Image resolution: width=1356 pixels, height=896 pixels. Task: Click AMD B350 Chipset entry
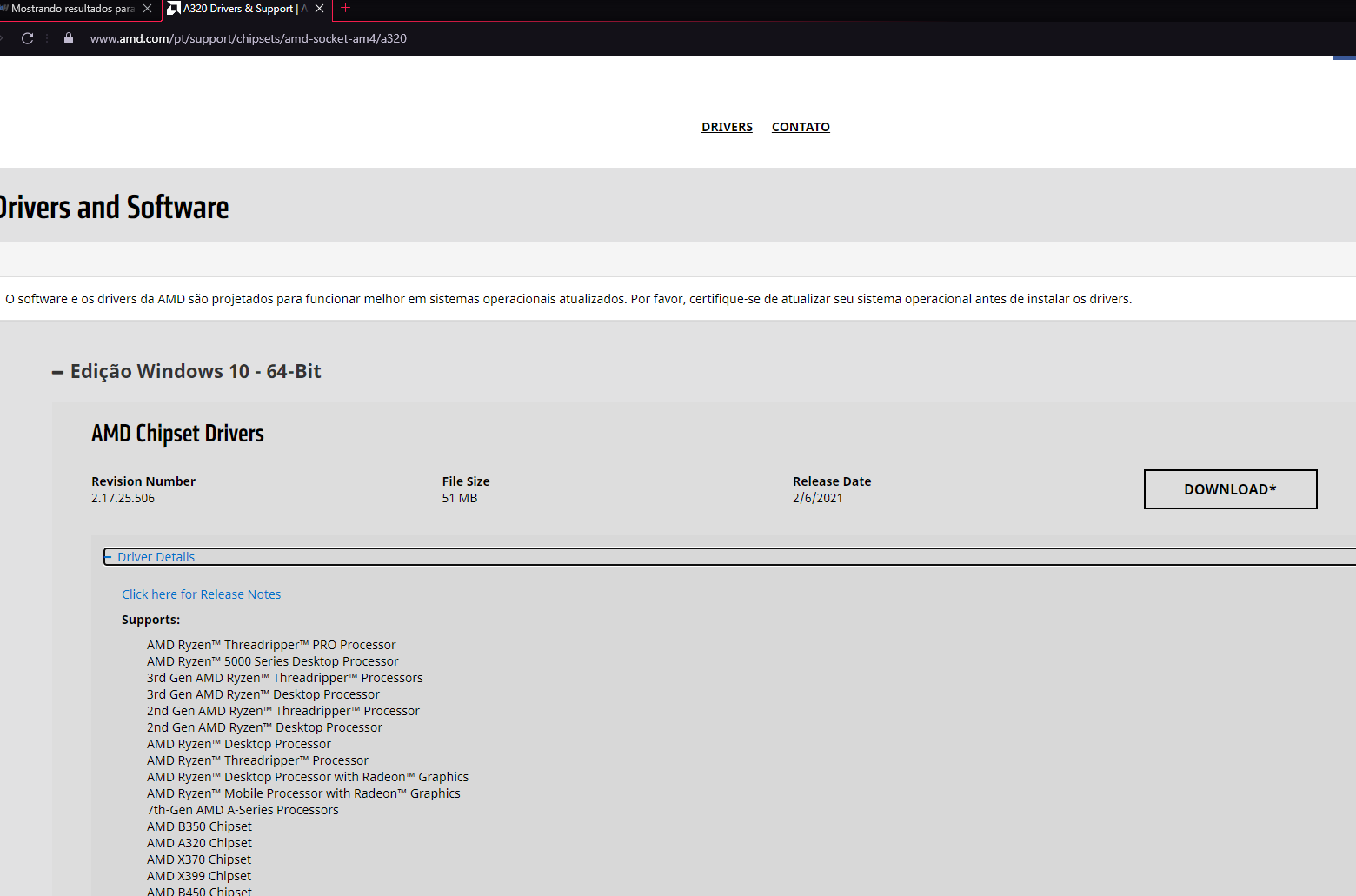[199, 826]
